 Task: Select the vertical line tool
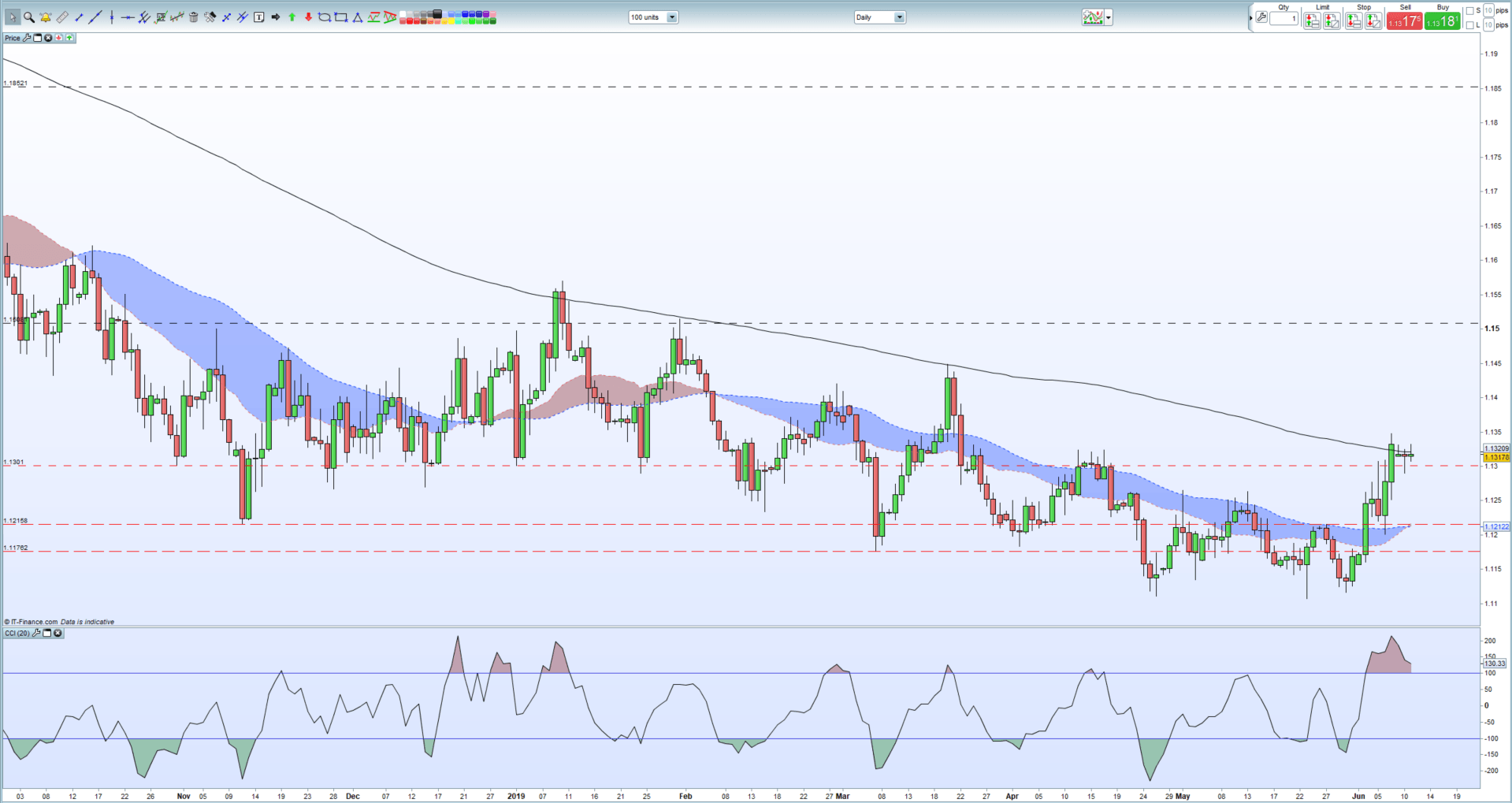click(x=112, y=17)
